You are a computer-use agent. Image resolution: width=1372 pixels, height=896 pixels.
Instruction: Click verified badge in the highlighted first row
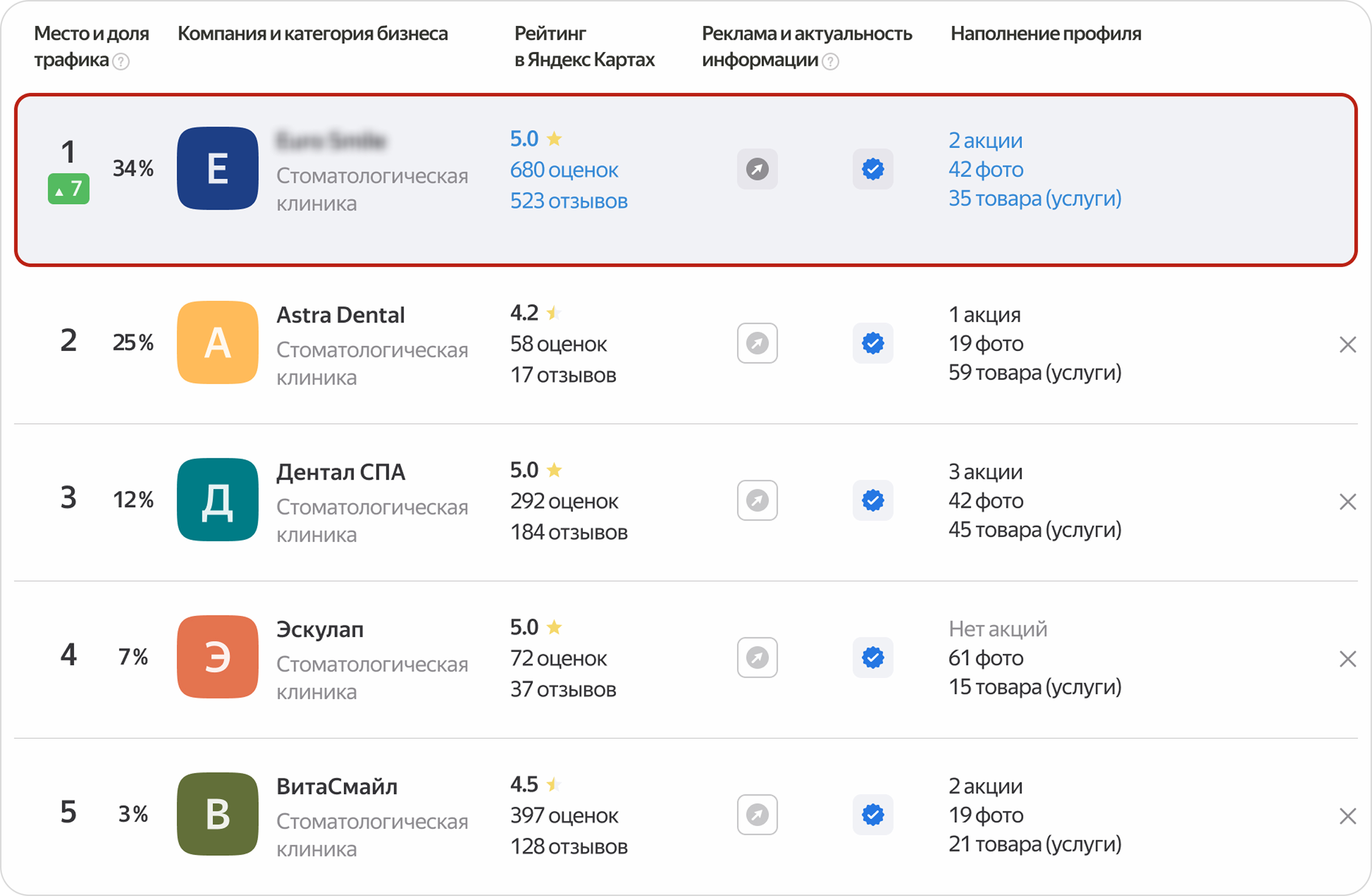[873, 169]
